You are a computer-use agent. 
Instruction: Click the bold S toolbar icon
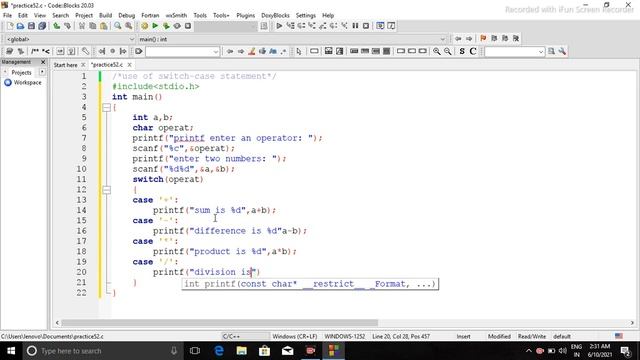pyautogui.click(x=462, y=51)
